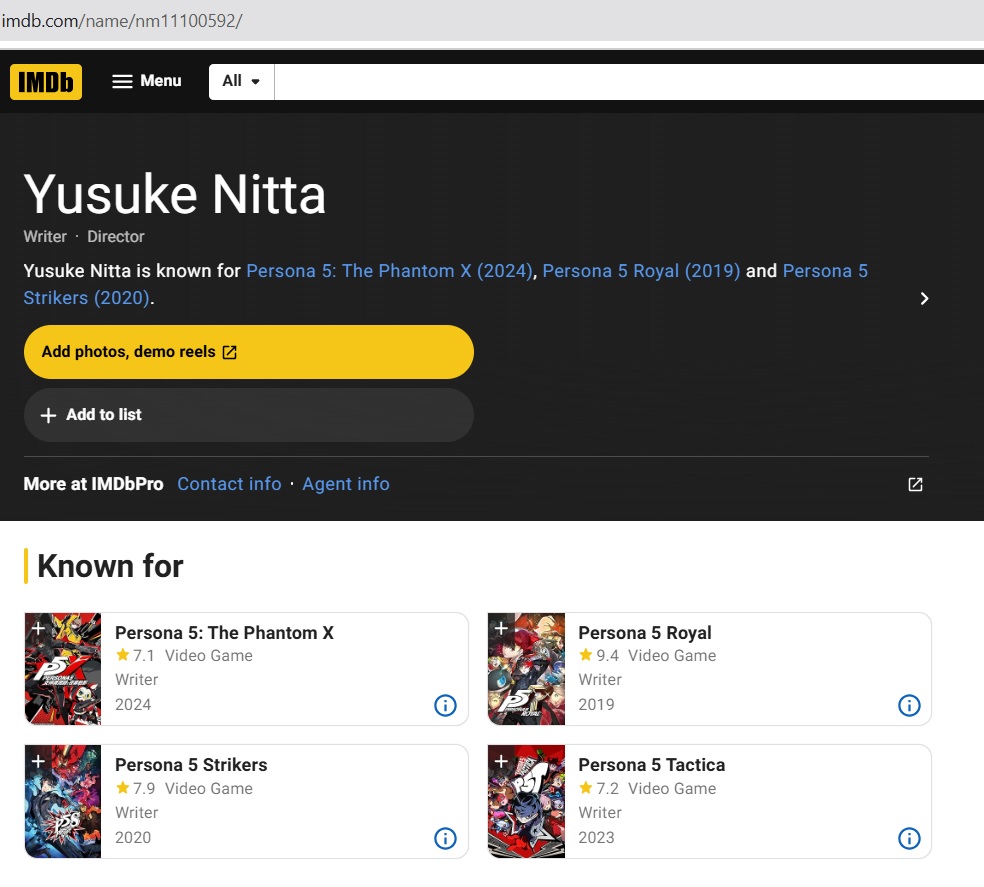Viewport: 984px width, 887px height.
Task: Click the IMDb logo
Action: (46, 82)
